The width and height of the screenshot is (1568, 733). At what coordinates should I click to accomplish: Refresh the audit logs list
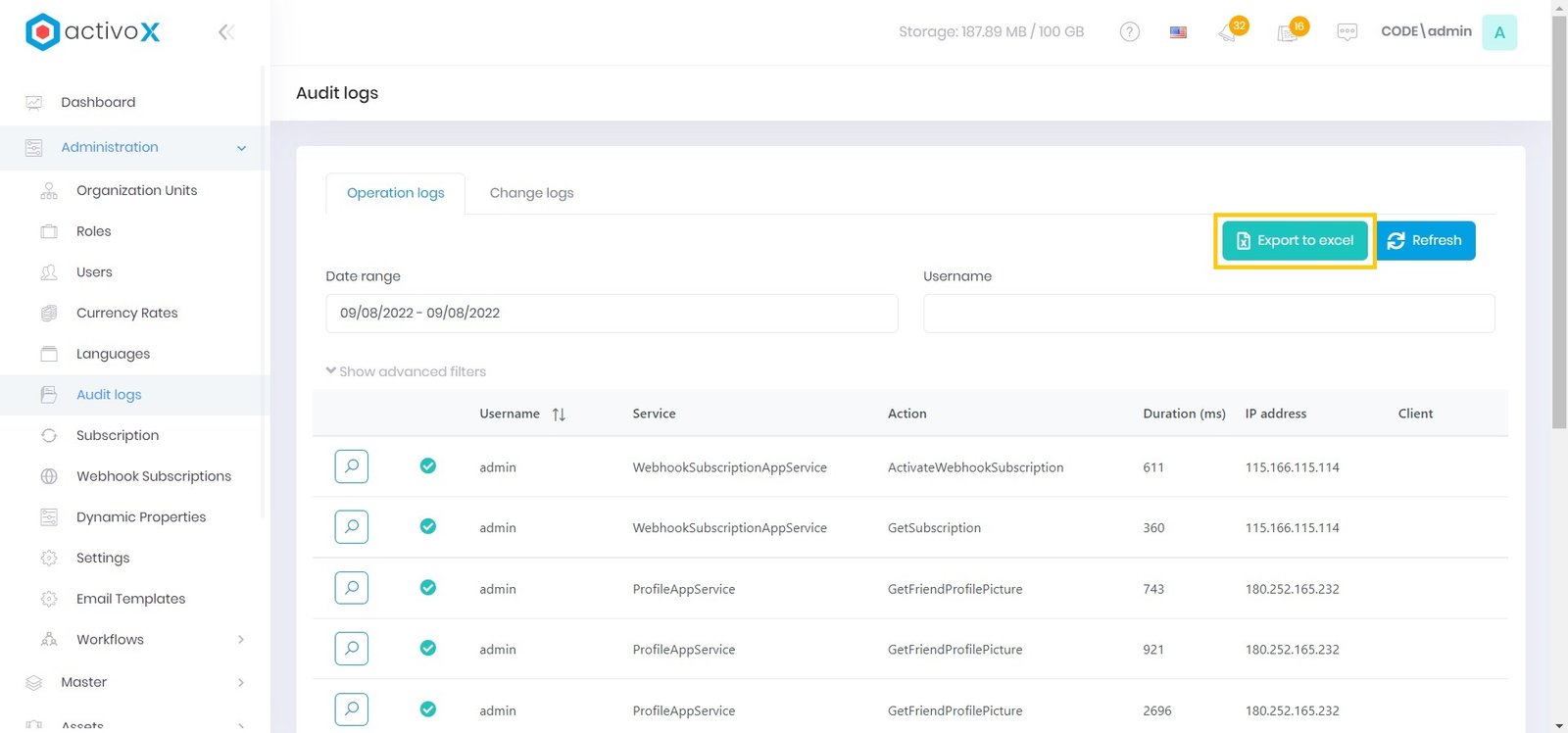1425,240
